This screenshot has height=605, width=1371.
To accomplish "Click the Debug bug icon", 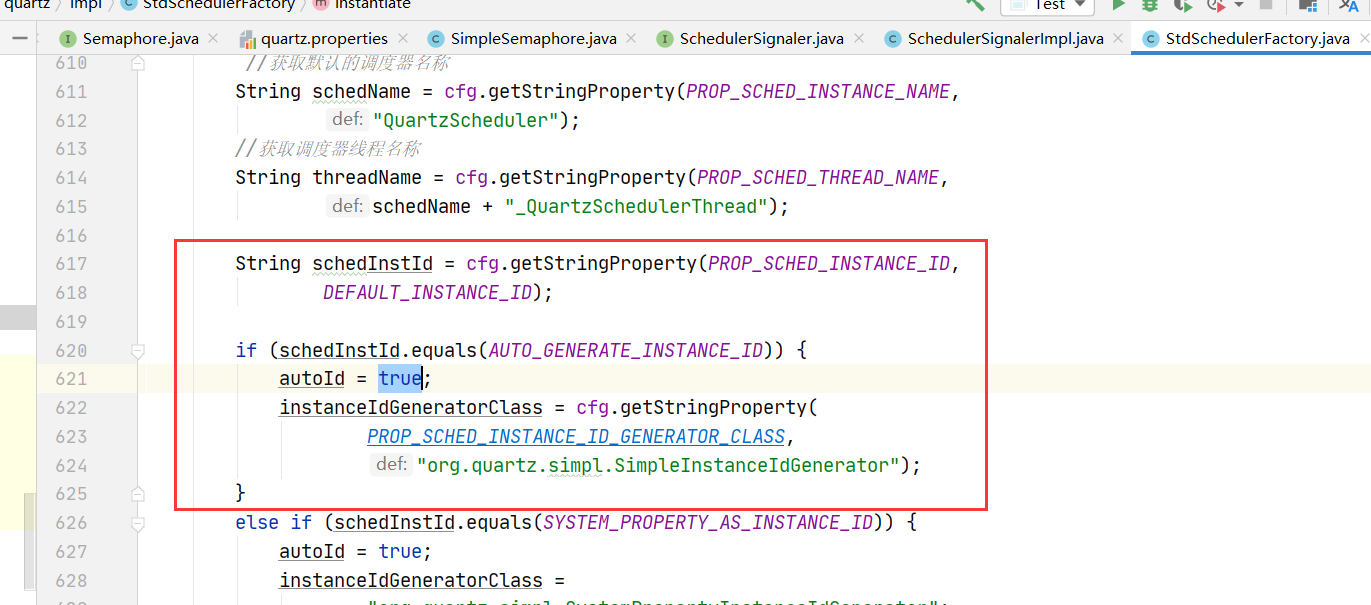I will [1150, 5].
